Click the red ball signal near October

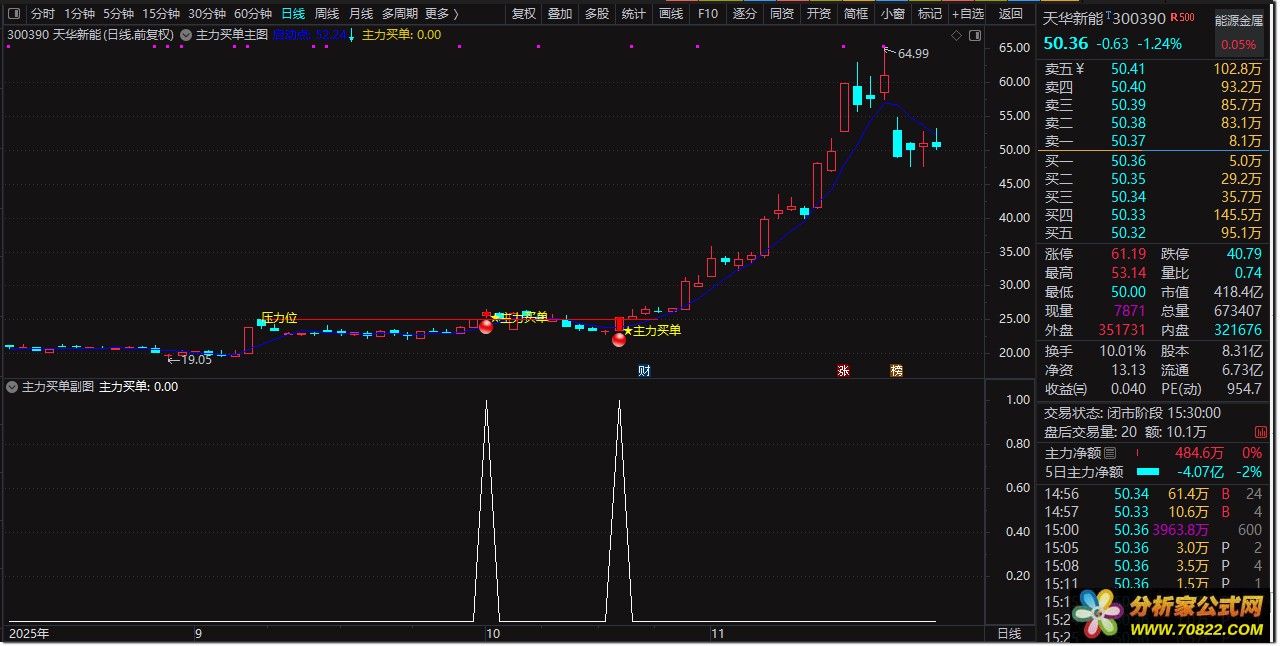point(486,325)
